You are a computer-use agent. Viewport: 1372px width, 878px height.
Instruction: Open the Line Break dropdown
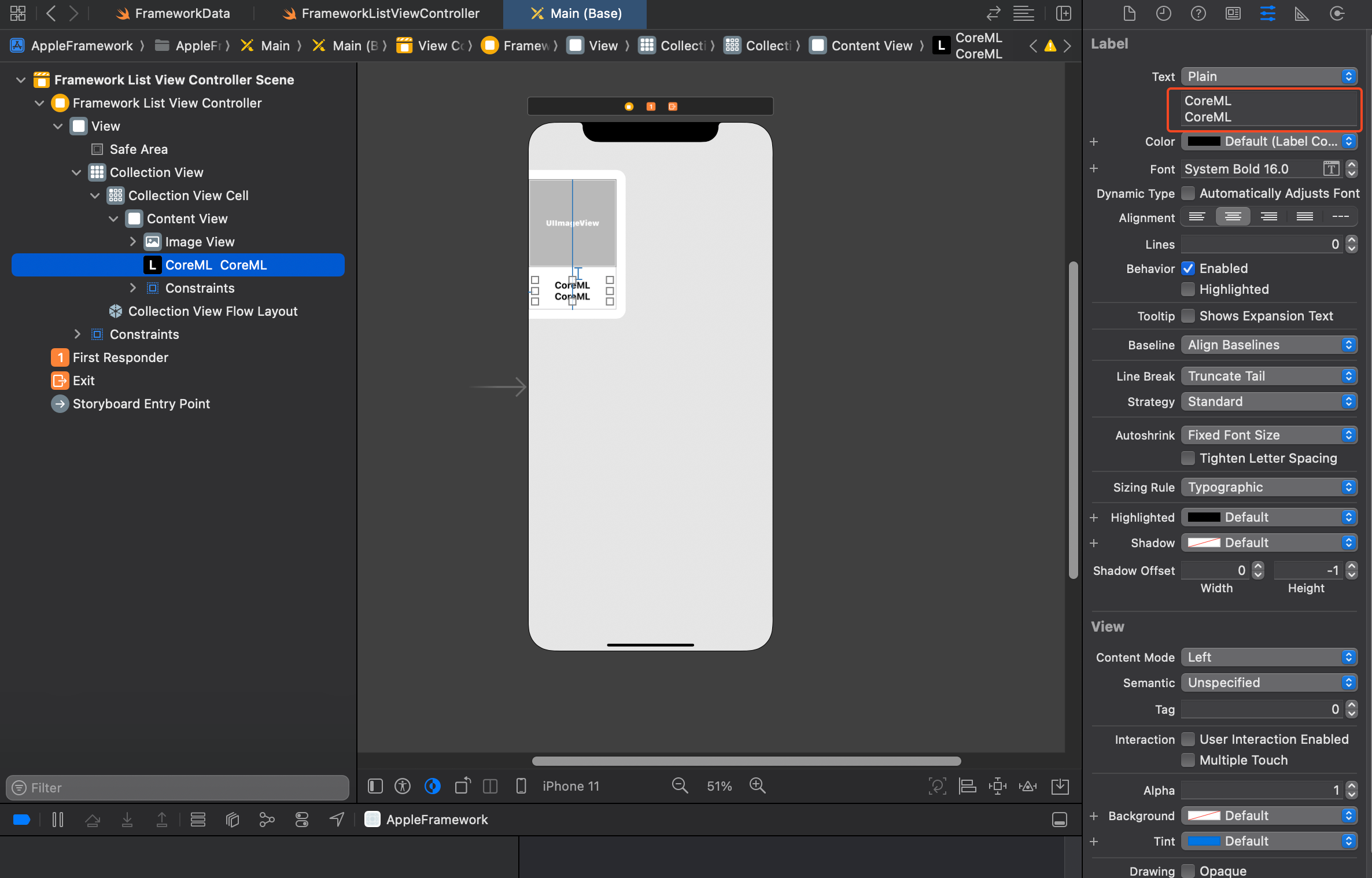pos(1268,376)
